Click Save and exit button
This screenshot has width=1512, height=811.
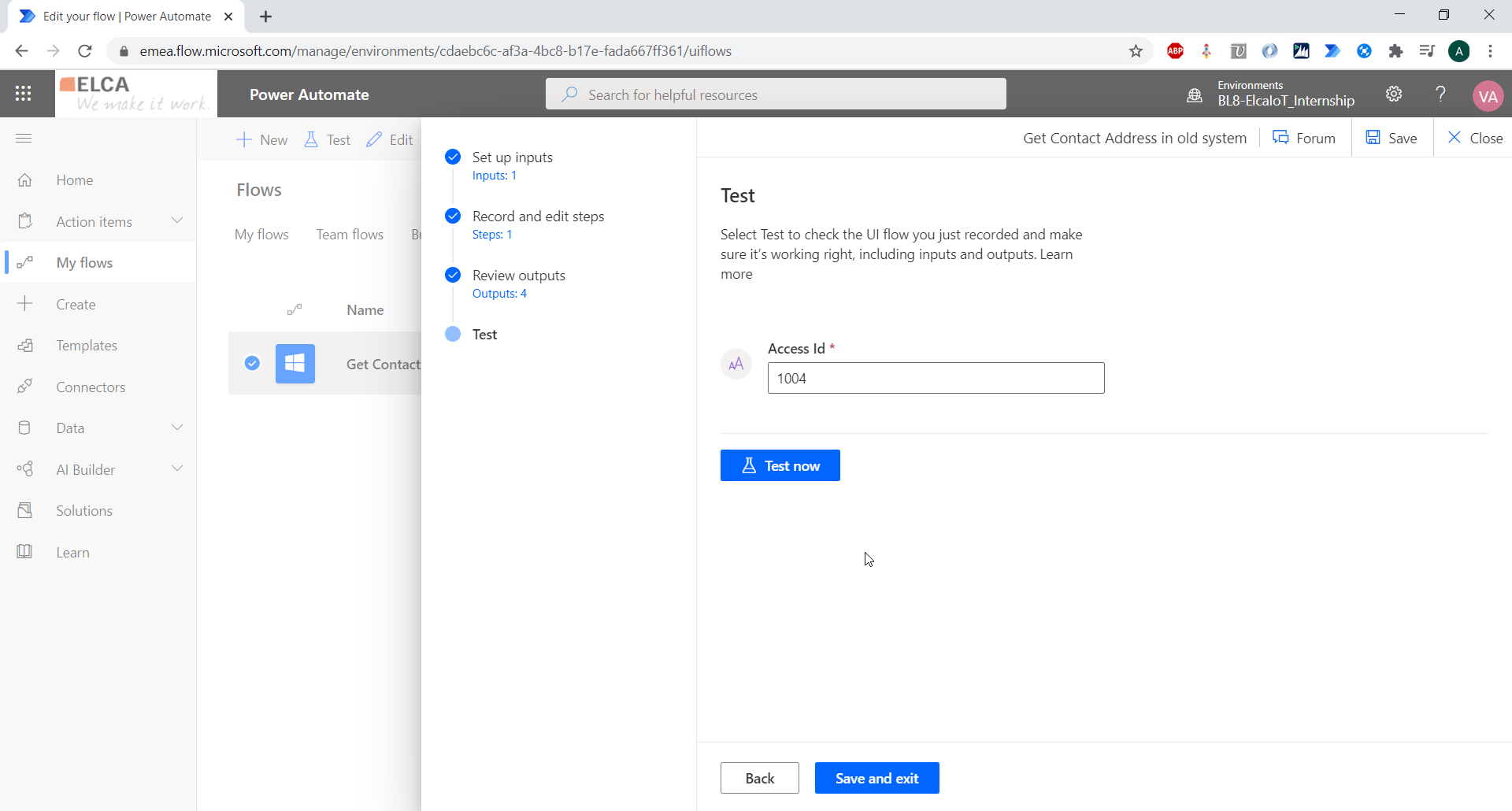click(876, 778)
